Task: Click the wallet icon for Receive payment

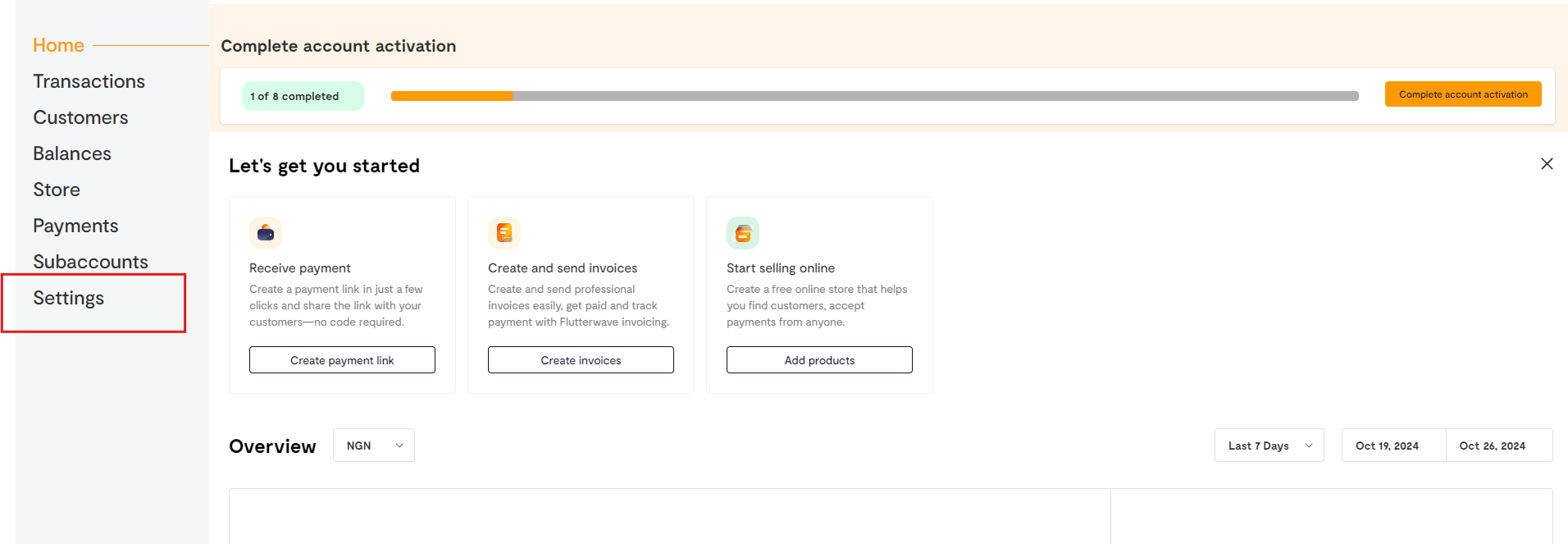Action: (266, 233)
